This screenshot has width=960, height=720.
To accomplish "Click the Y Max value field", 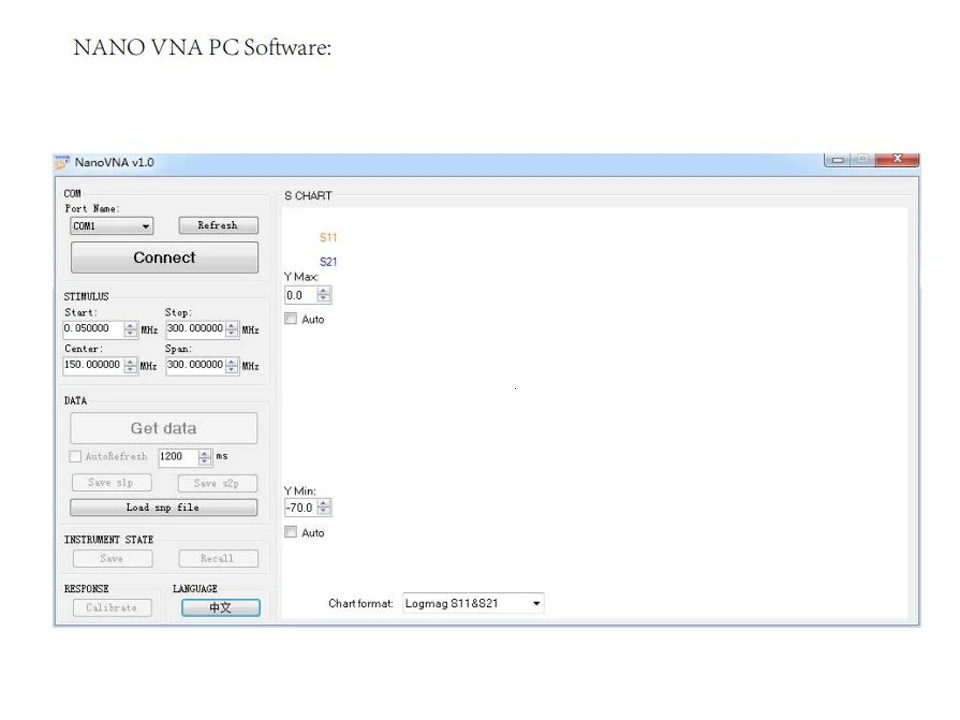I will coord(301,295).
